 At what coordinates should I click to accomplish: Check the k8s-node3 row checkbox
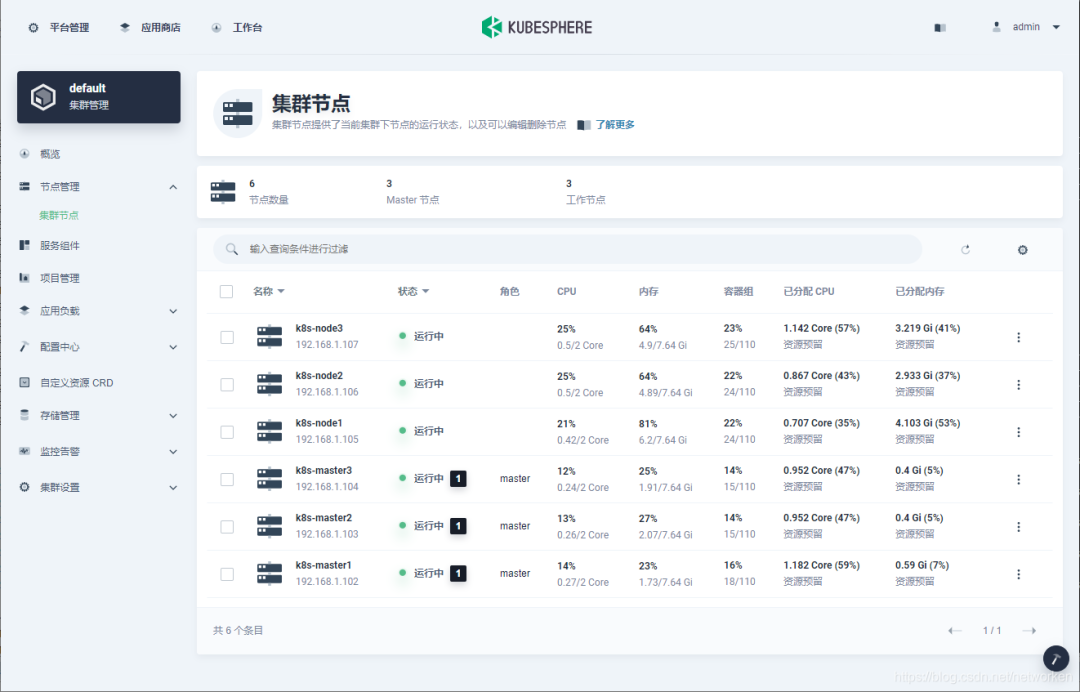coord(227,337)
